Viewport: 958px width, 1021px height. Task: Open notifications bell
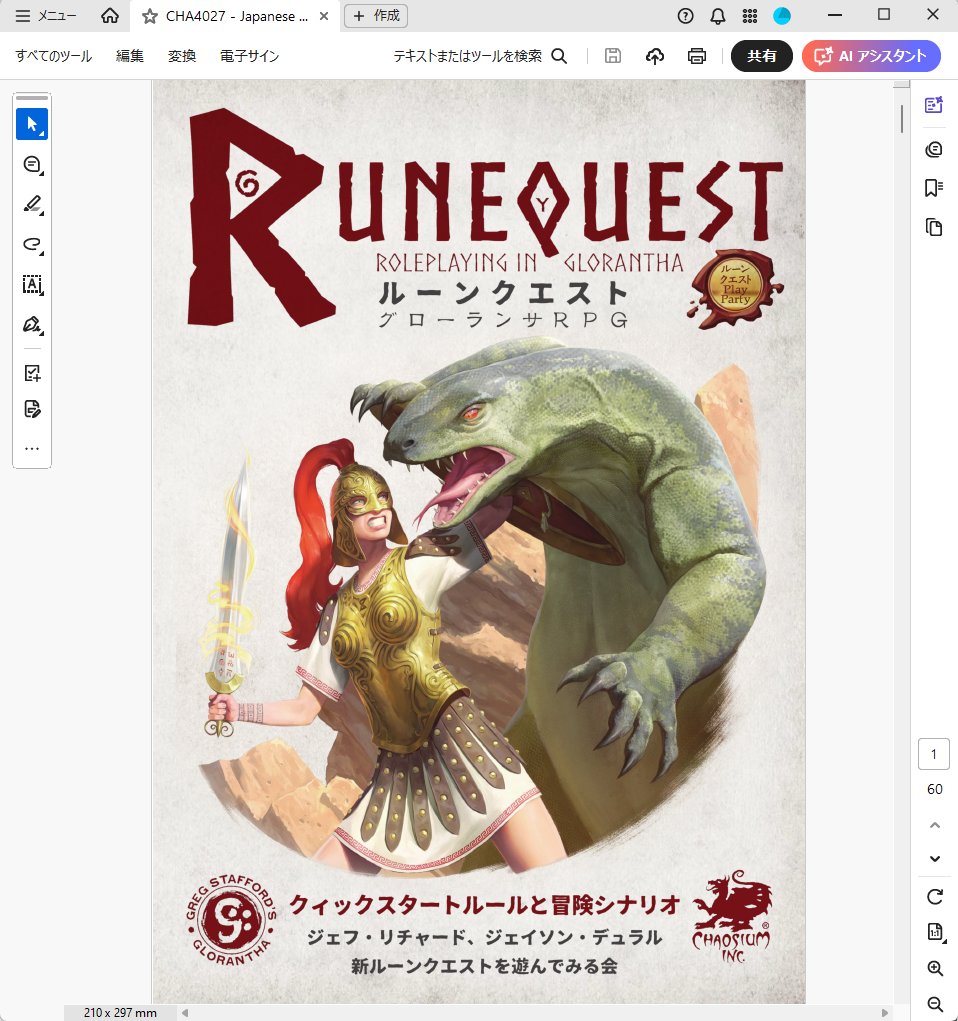(718, 16)
